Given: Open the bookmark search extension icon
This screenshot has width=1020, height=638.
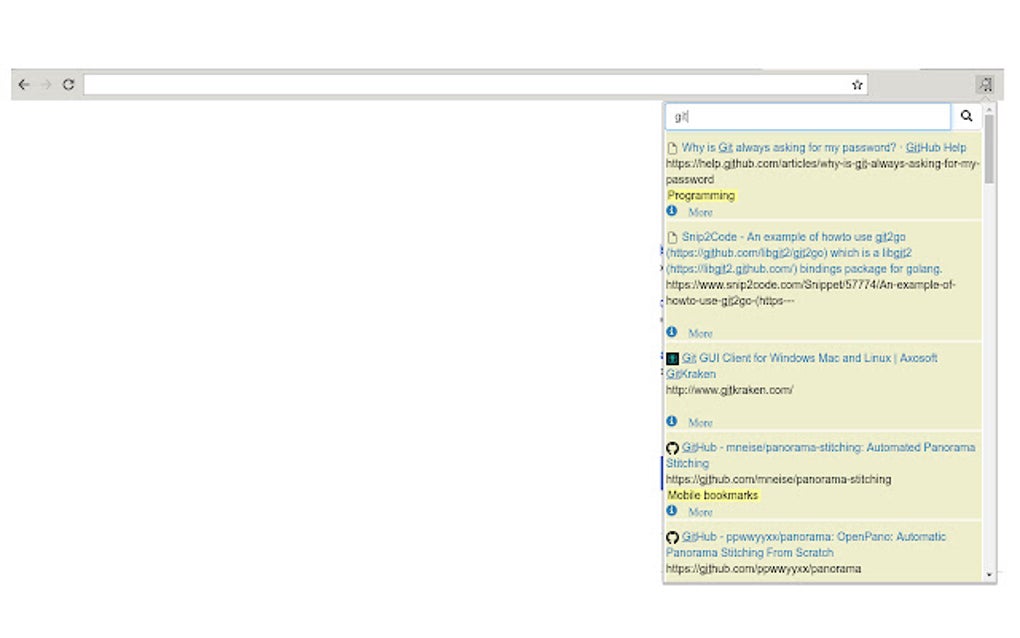Looking at the screenshot, I should tap(985, 84).
